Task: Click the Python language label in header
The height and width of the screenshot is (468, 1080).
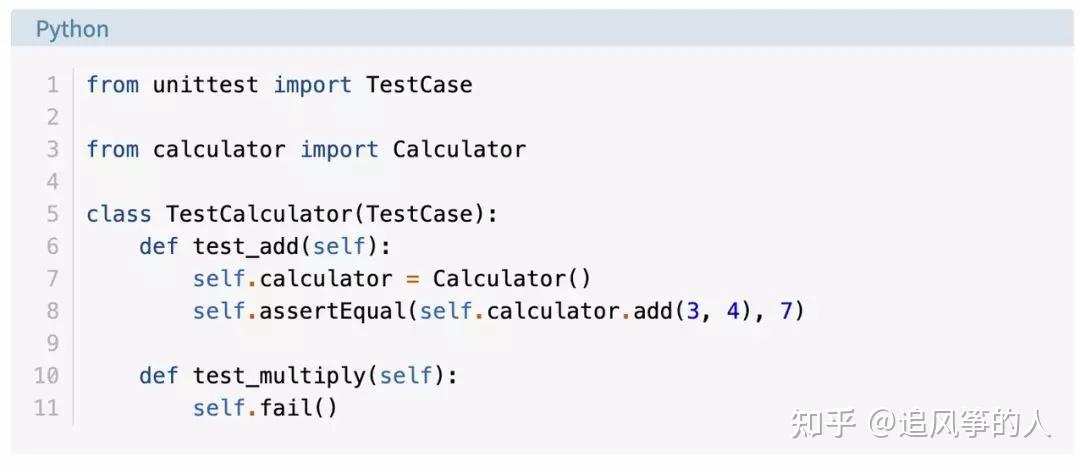Action: [x=72, y=30]
